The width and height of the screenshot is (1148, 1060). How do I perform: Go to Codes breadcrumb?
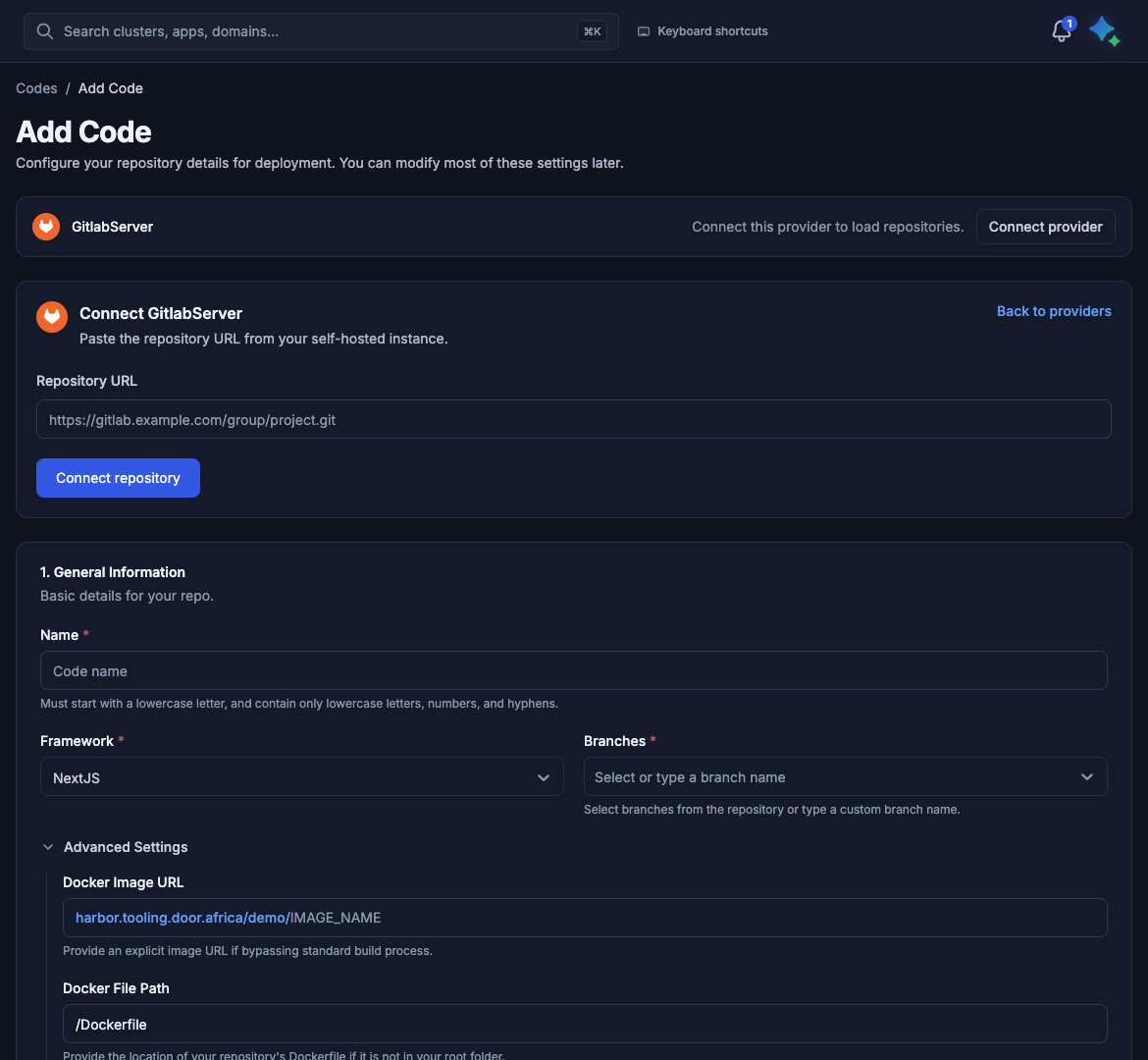click(x=36, y=88)
